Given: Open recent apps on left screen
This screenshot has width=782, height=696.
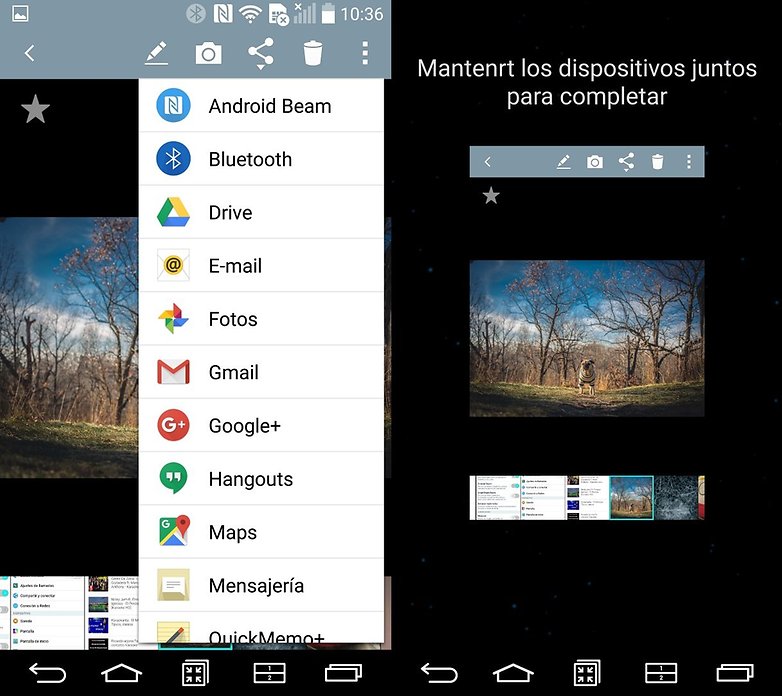Looking at the screenshot, I should point(343,673).
